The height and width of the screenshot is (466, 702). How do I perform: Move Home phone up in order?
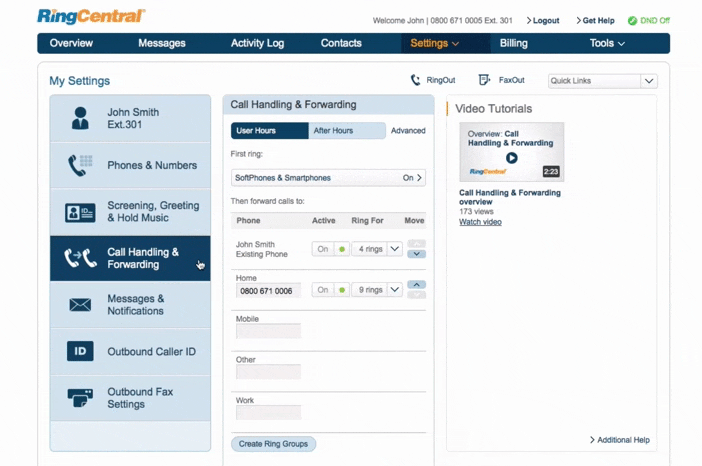(416, 285)
